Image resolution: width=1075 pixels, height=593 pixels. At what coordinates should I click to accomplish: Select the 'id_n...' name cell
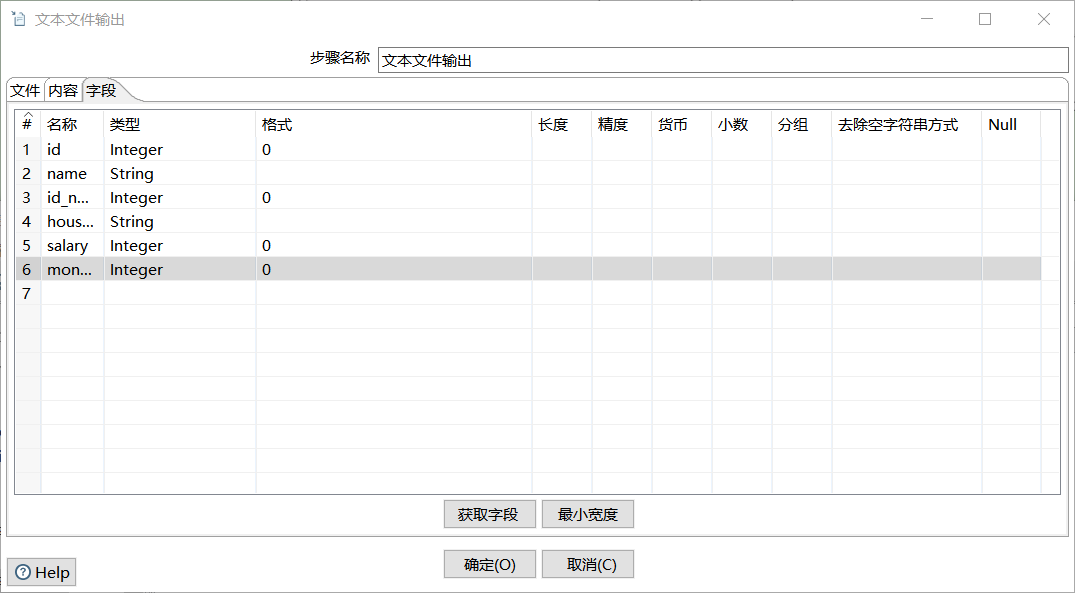pos(73,197)
